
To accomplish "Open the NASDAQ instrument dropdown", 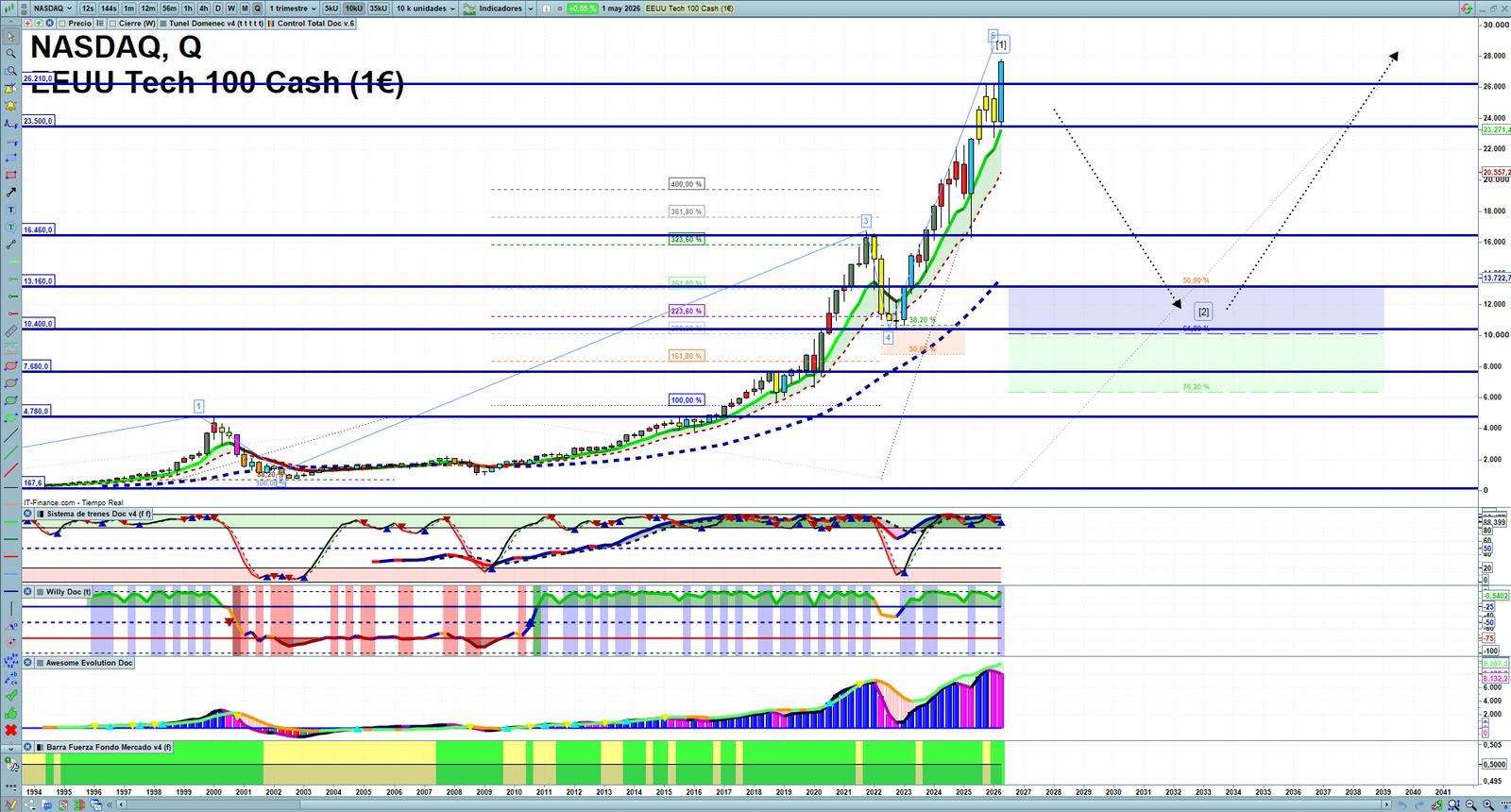I will coord(53,8).
